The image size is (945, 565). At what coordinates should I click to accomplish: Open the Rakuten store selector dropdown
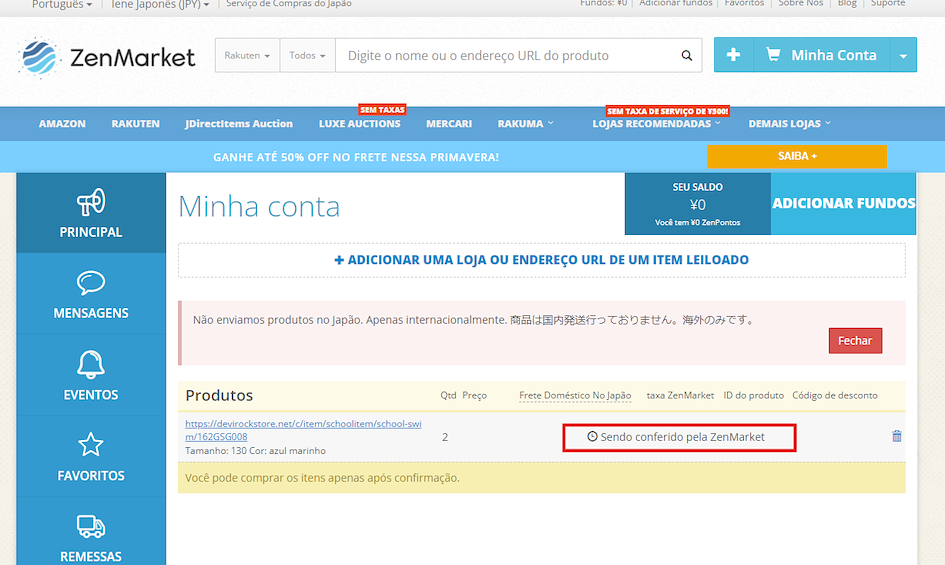(247, 55)
